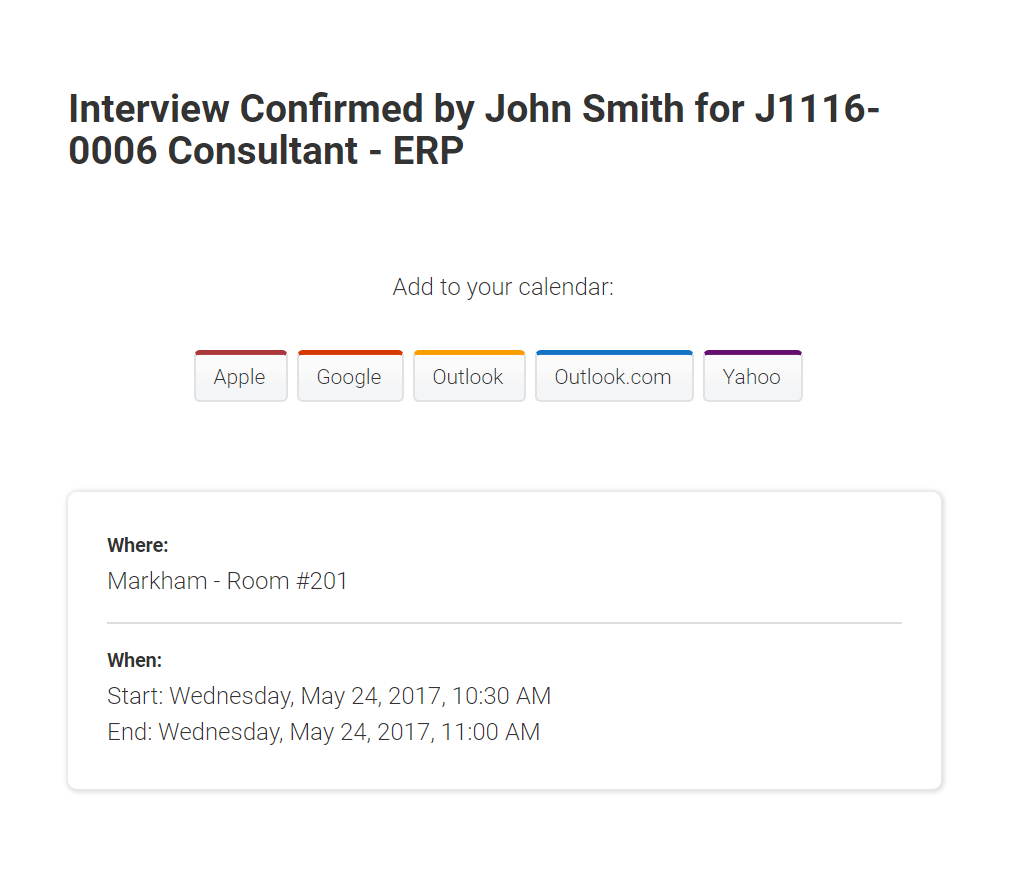Add the interview to Apple calendar
Viewport: 1014px width, 878px height.
pyautogui.click(x=241, y=376)
